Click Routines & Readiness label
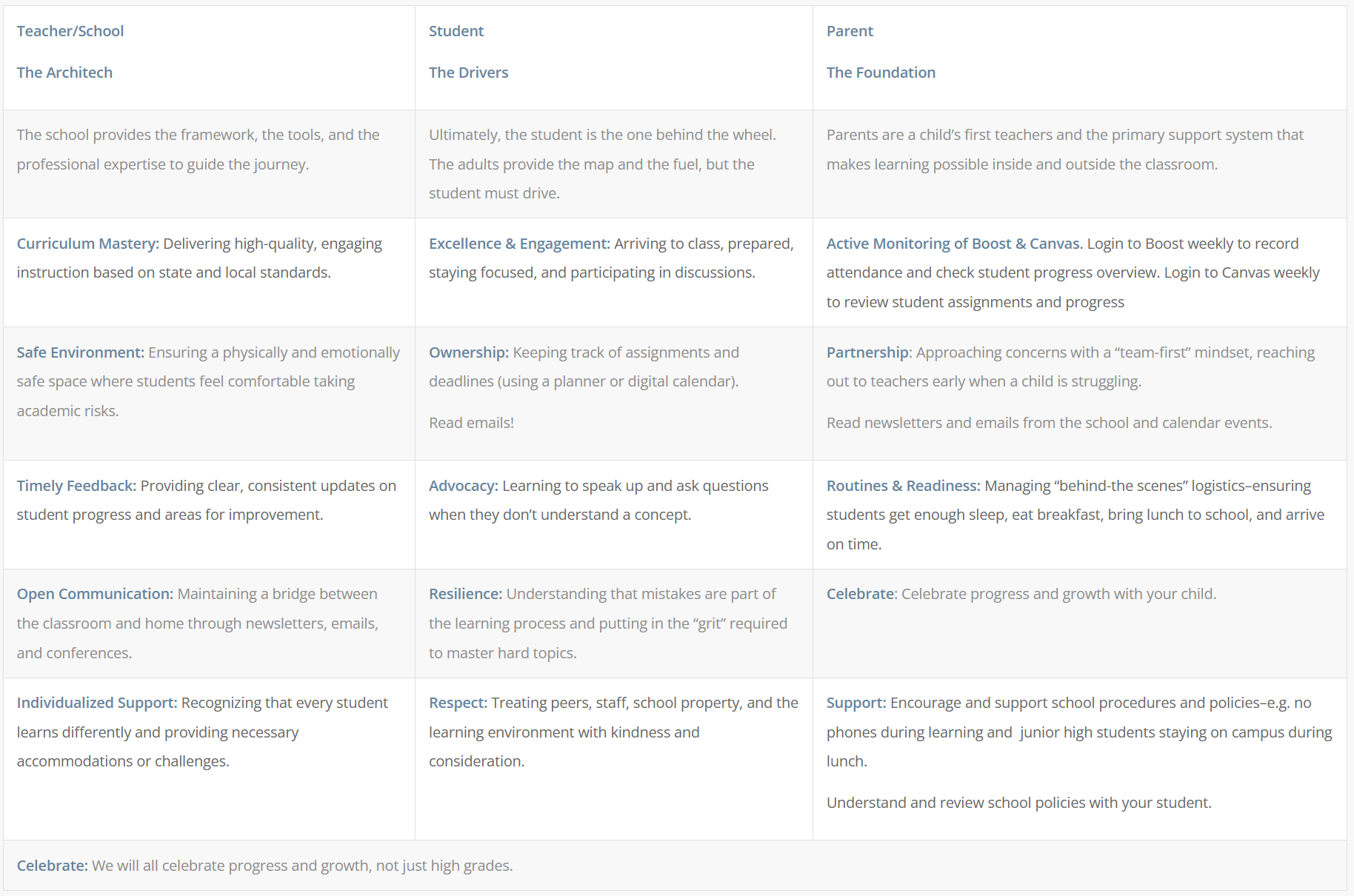Screen dimensions: 1354x896 point(903,486)
